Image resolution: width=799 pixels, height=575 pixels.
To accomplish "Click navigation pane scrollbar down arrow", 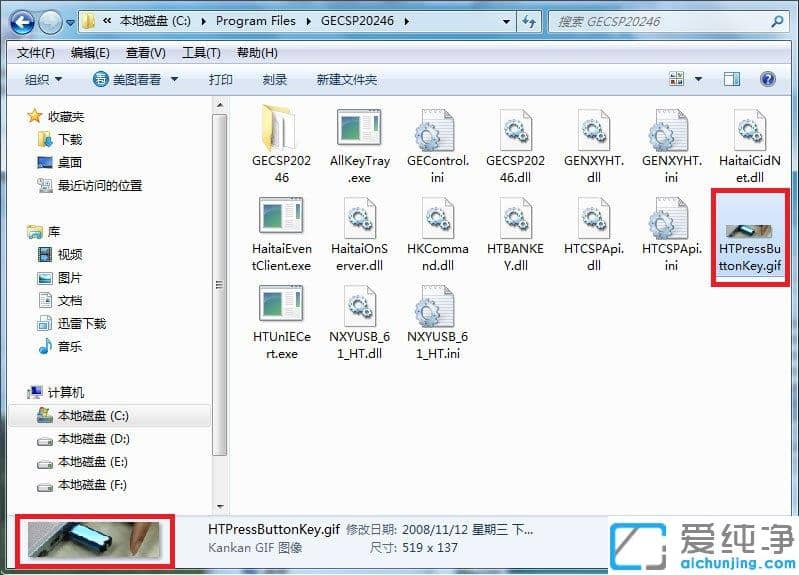I will 220,506.
